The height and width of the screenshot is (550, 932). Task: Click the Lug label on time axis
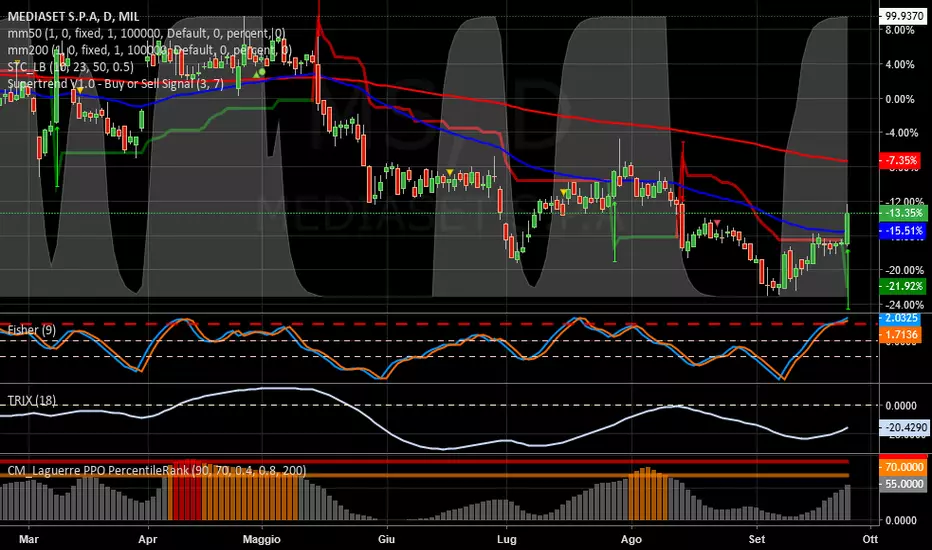tap(506, 539)
